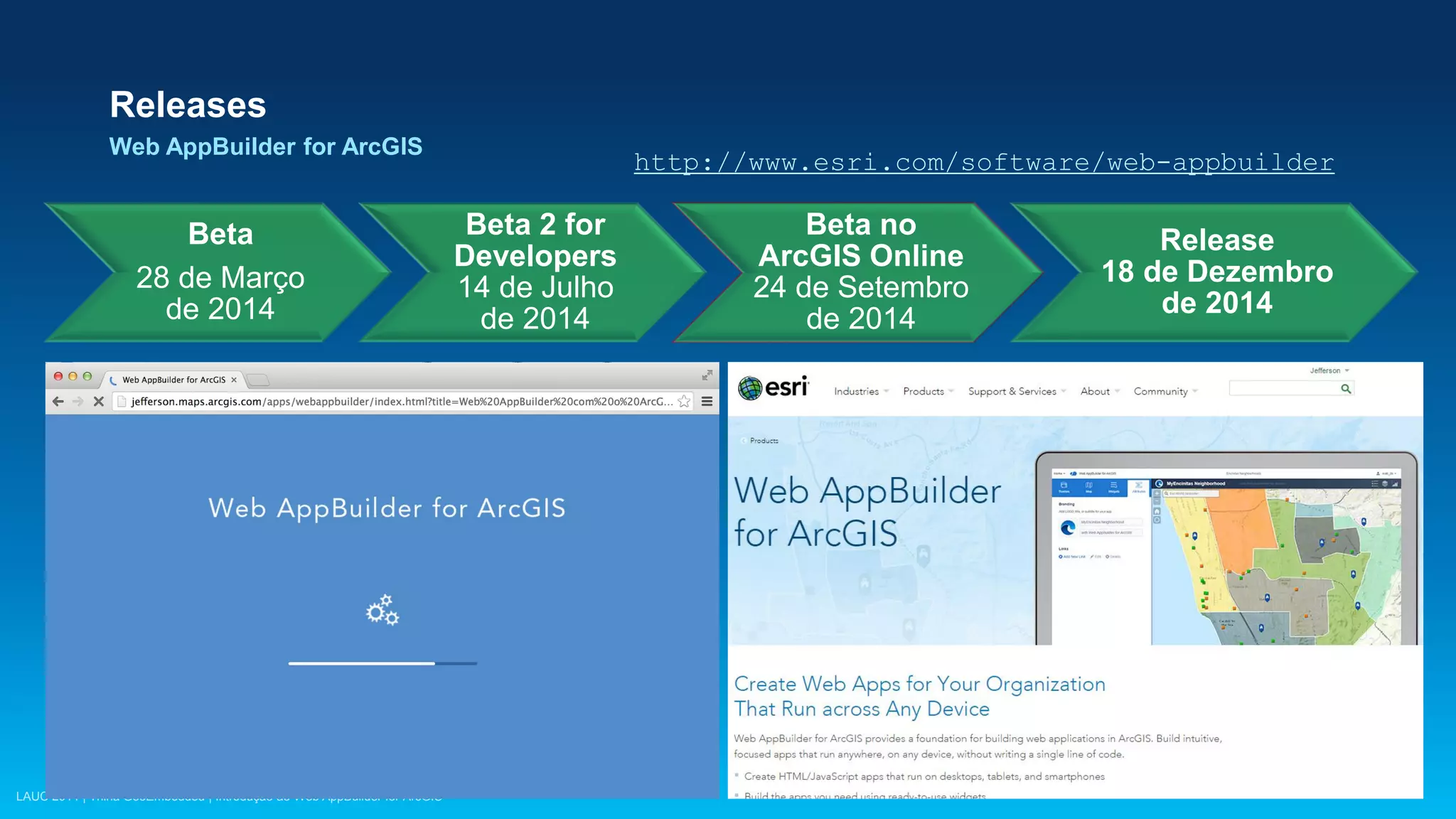
Task: Toggle browser fullscreen arrows icon
Action: tap(707, 375)
